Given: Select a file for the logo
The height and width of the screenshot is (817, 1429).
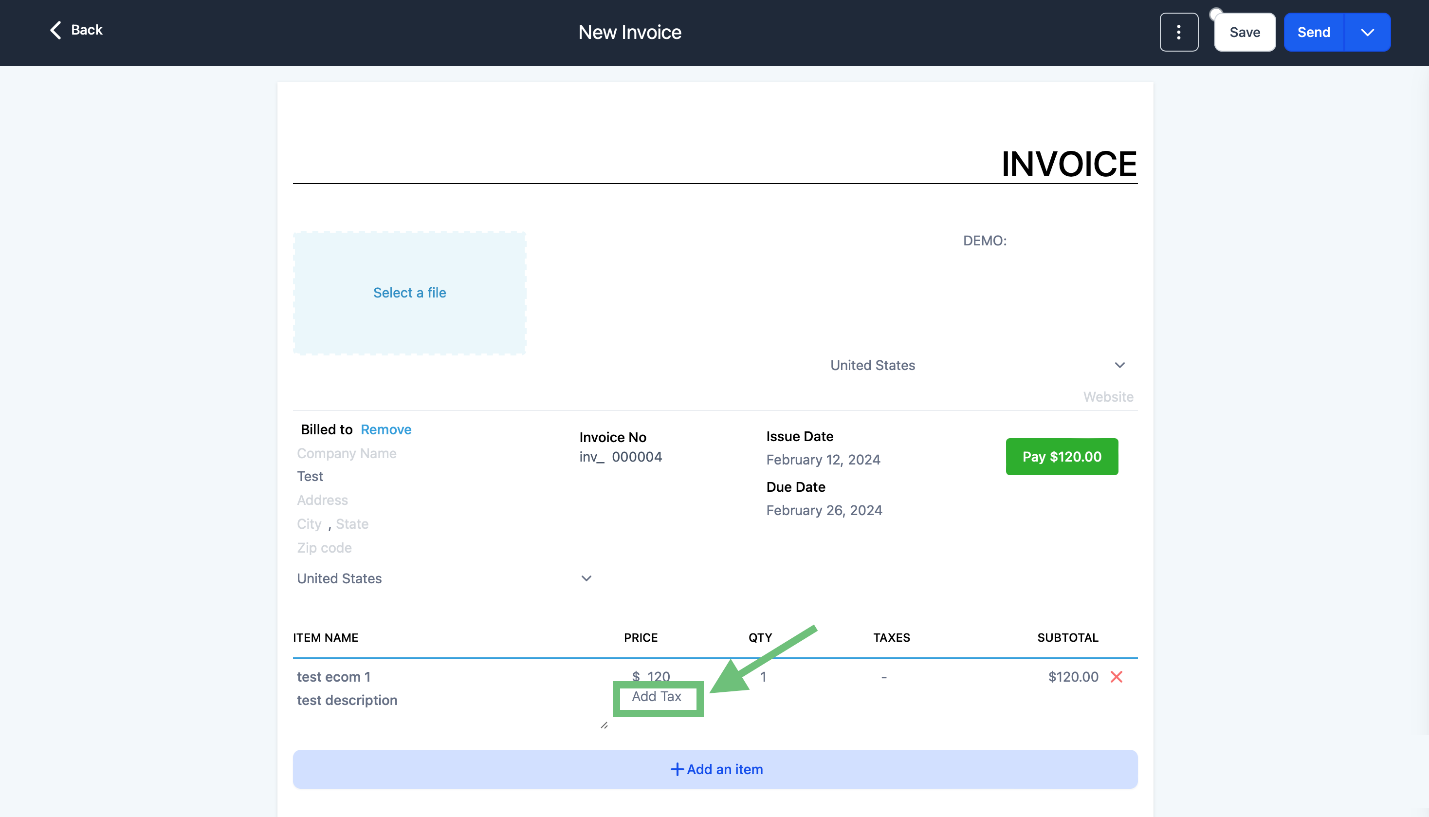Looking at the screenshot, I should [x=409, y=293].
